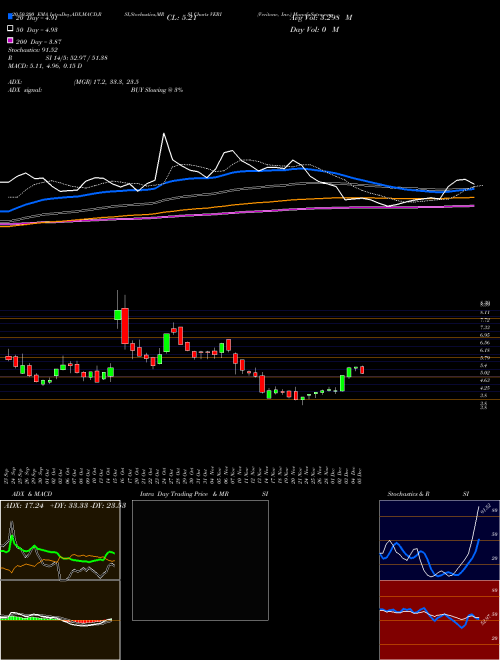Click the magenta 200 Day legend swatch

pyautogui.click(x=10, y=40)
